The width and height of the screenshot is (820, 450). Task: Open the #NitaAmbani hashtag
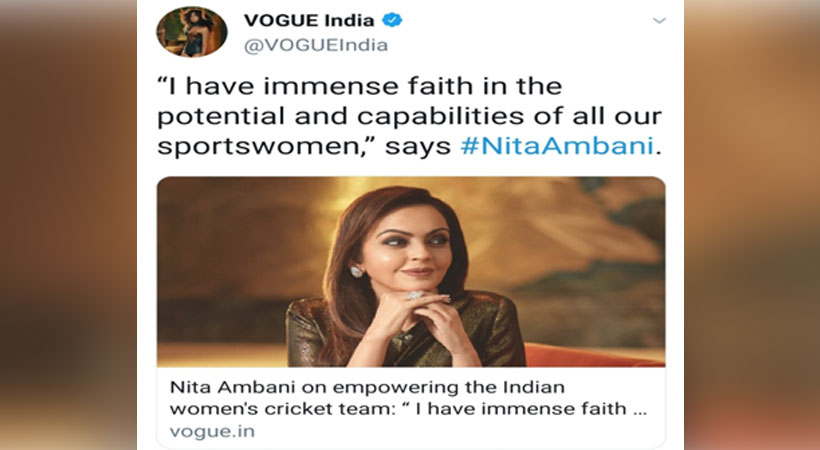point(557,146)
